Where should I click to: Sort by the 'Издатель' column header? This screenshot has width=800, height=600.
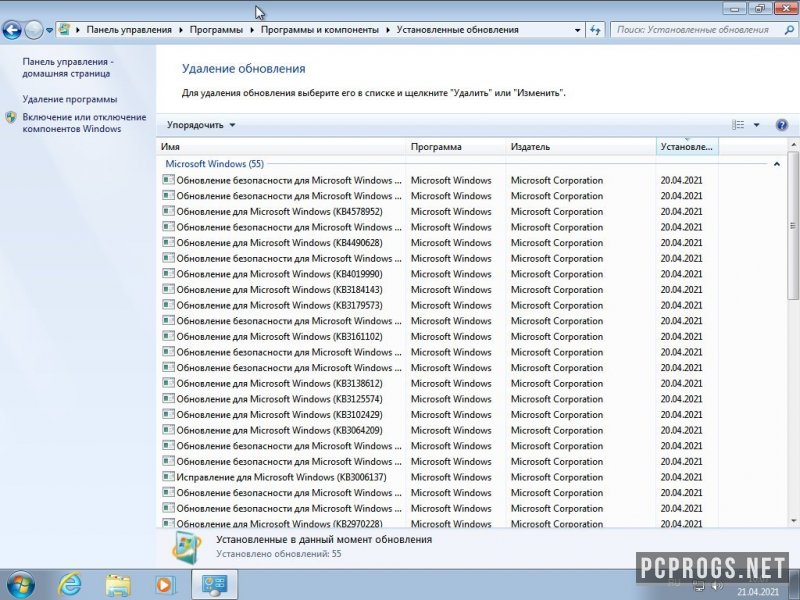(581, 147)
